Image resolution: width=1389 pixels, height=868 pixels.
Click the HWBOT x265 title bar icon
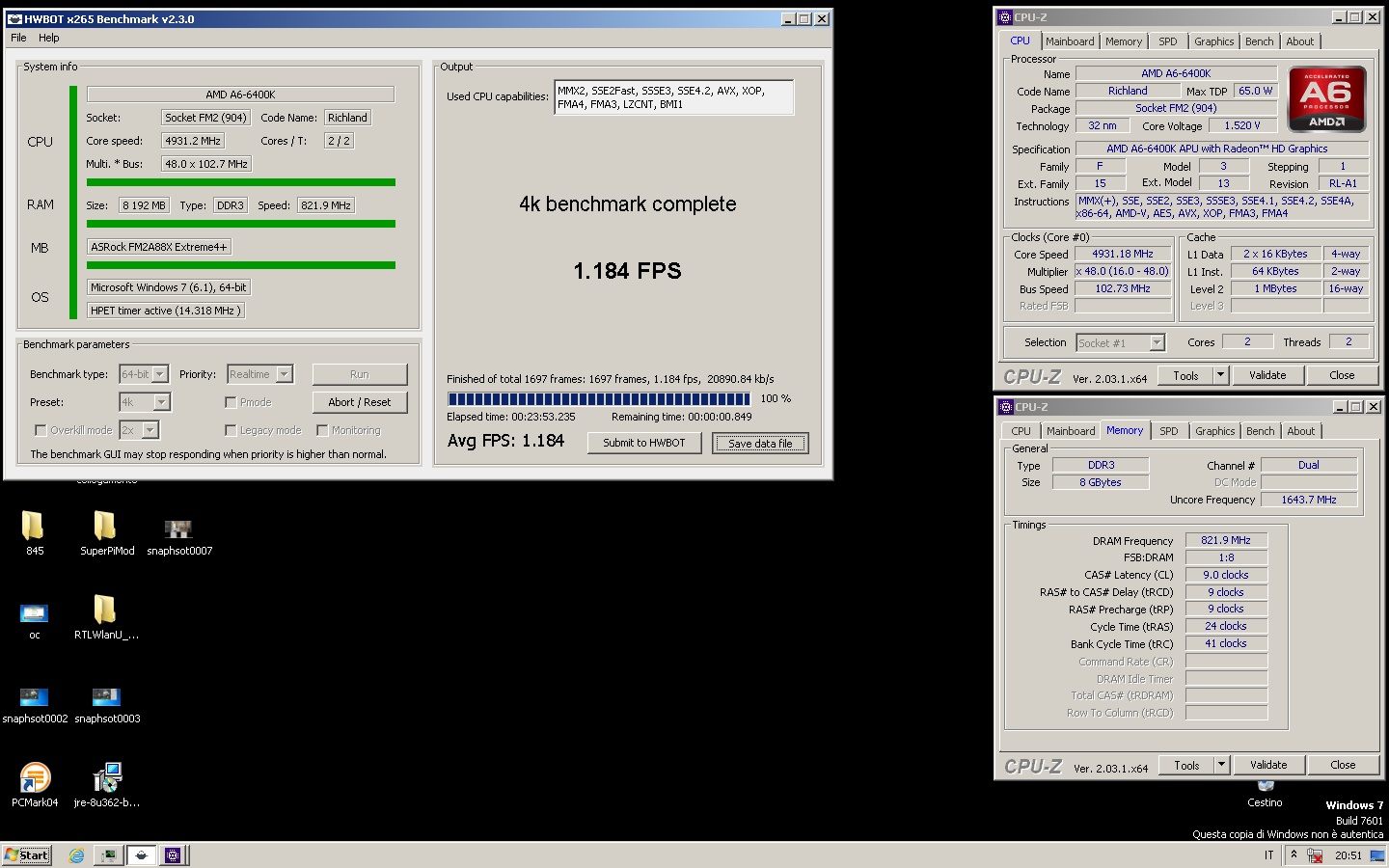(14, 18)
